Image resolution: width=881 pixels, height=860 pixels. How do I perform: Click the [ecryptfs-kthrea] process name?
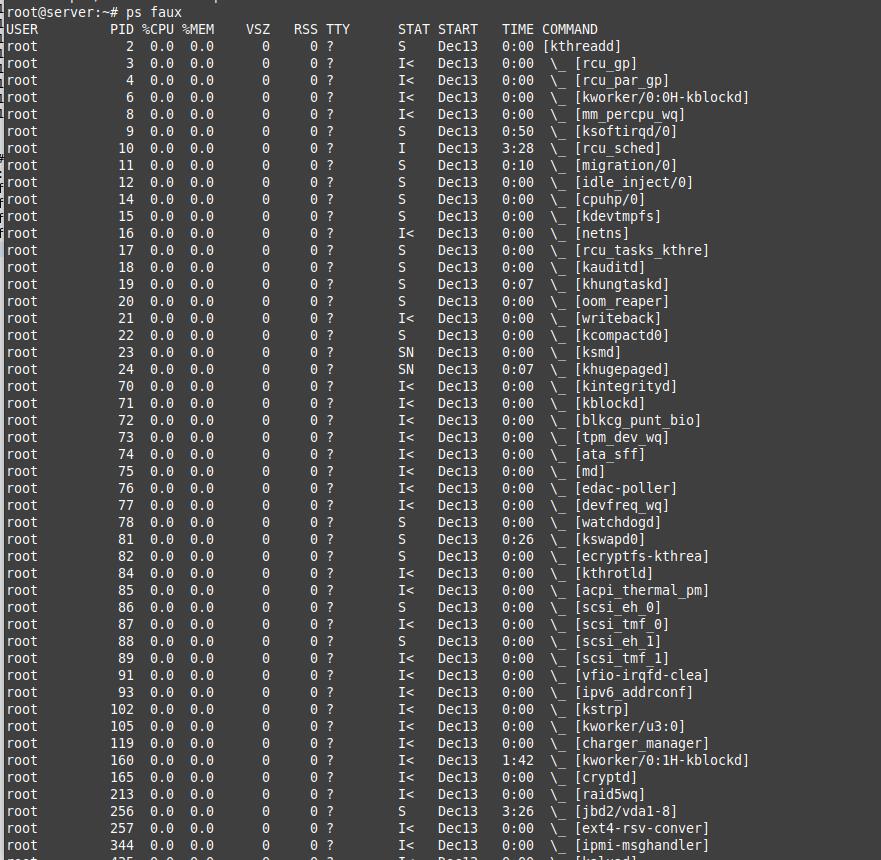pos(642,556)
